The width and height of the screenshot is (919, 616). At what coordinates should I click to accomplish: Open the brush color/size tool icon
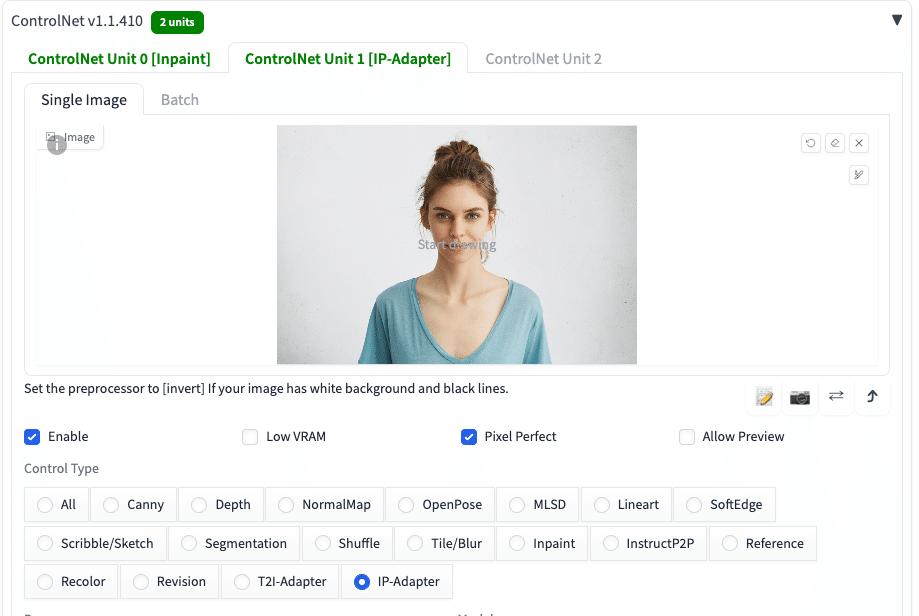[x=859, y=175]
